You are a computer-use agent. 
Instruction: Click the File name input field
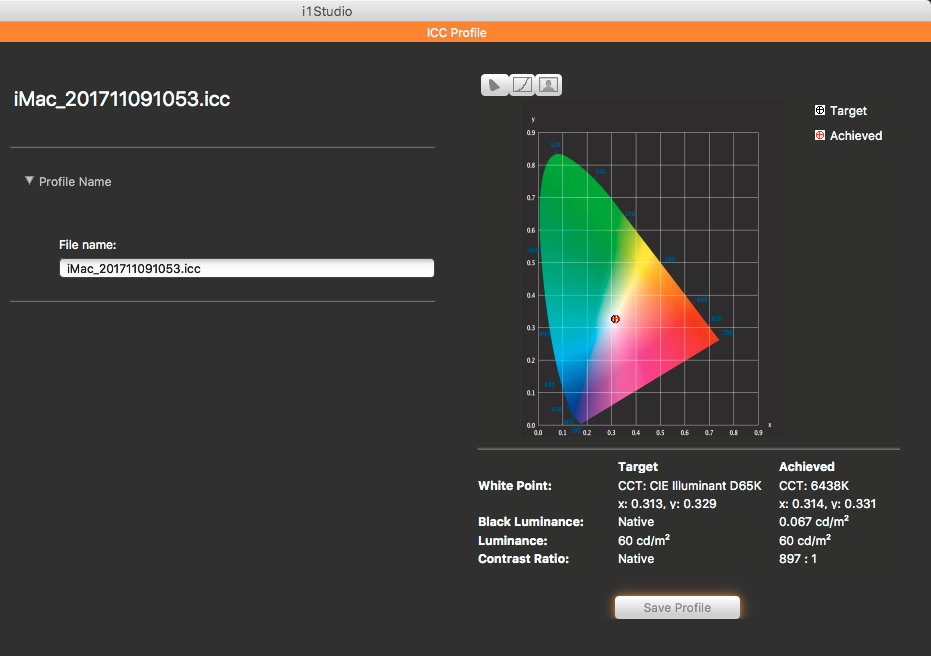(x=246, y=268)
